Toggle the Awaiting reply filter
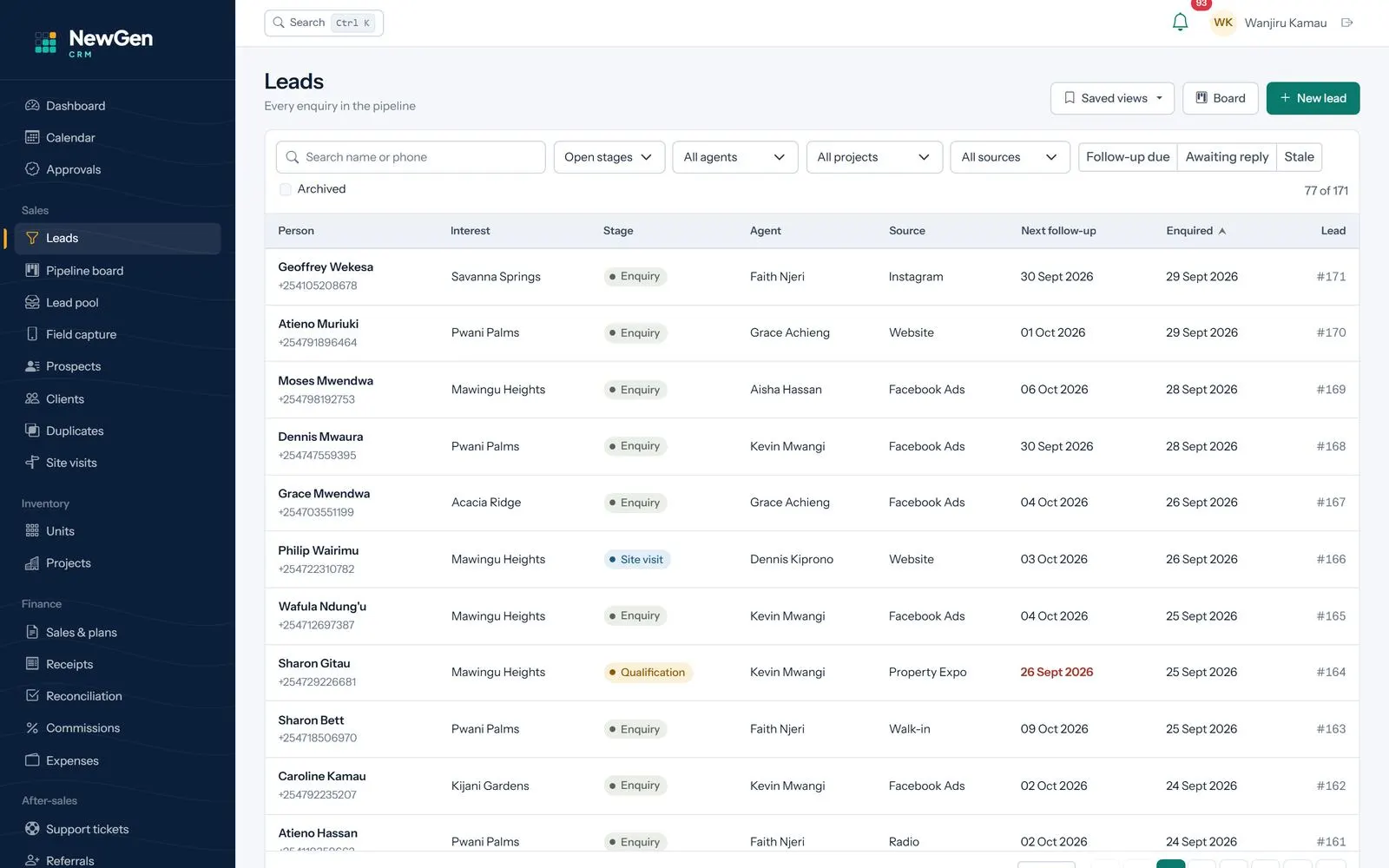The image size is (1389, 868). click(x=1227, y=157)
